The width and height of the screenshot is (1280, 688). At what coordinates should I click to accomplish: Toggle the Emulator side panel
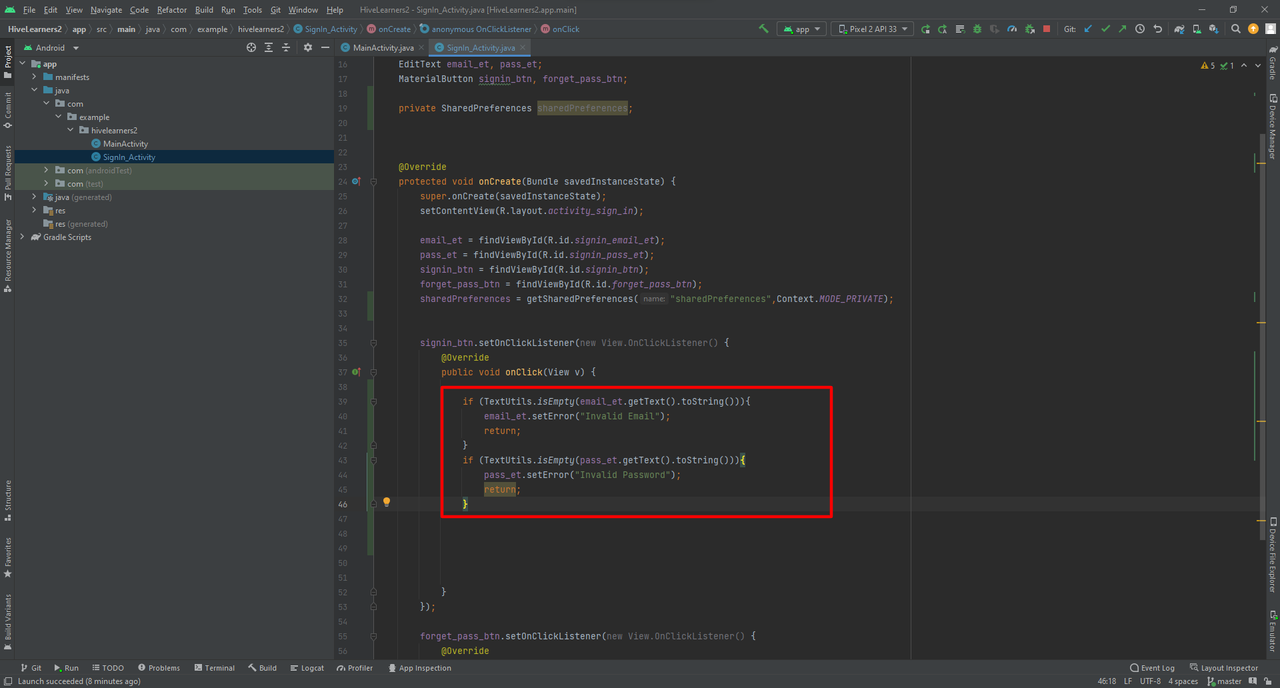point(1272,630)
